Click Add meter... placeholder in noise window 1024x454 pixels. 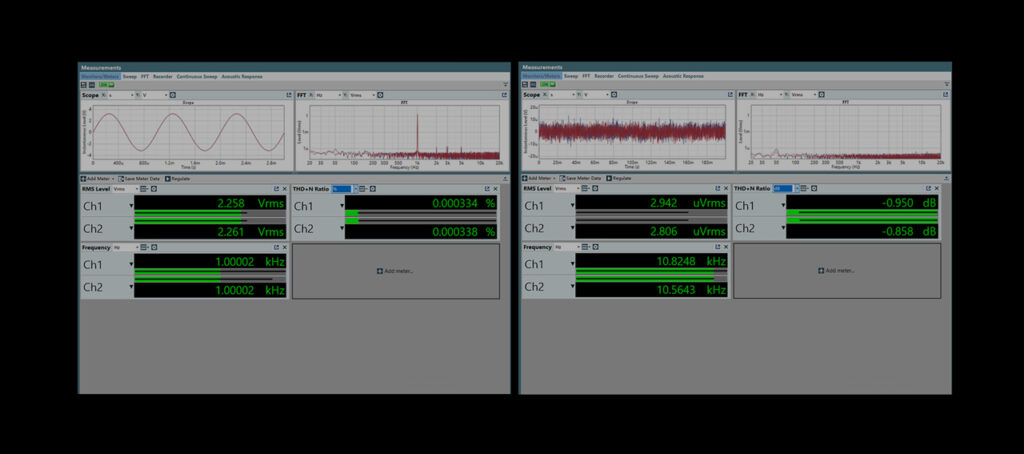click(837, 271)
